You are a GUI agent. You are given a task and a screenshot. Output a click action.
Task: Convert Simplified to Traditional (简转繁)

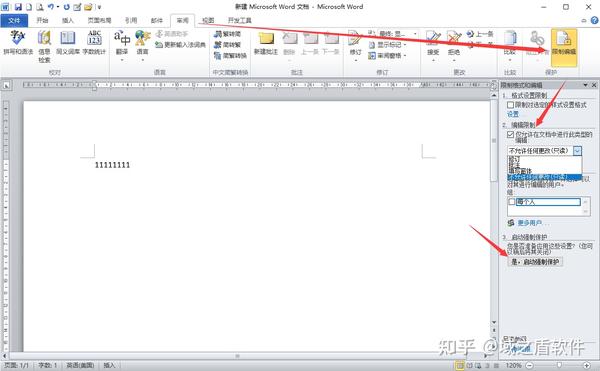[x=227, y=45]
